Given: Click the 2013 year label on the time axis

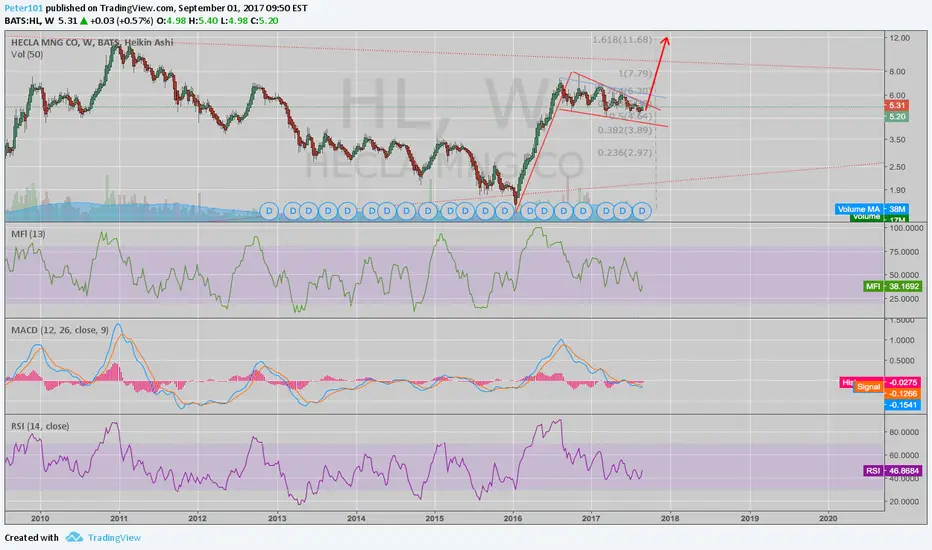Looking at the screenshot, I should (277, 518).
